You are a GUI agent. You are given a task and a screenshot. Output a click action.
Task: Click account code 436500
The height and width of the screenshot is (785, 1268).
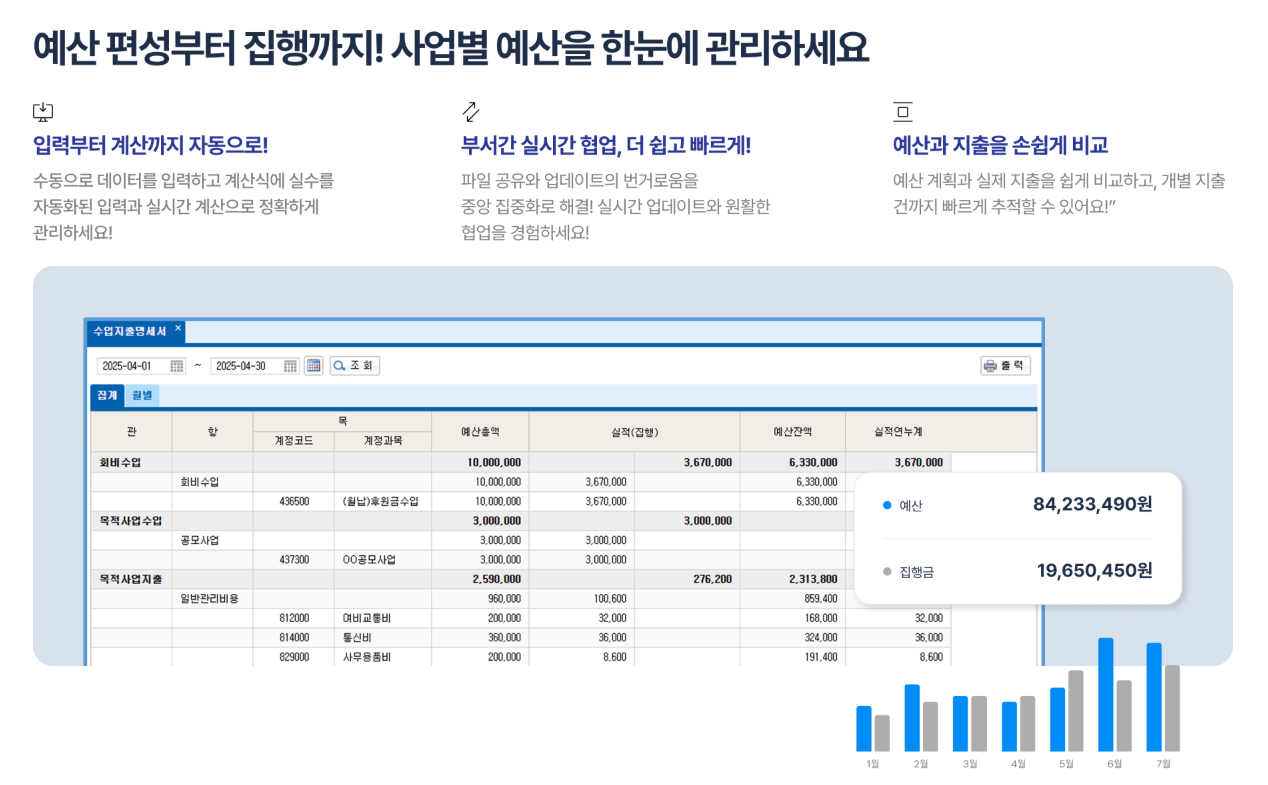(294, 502)
